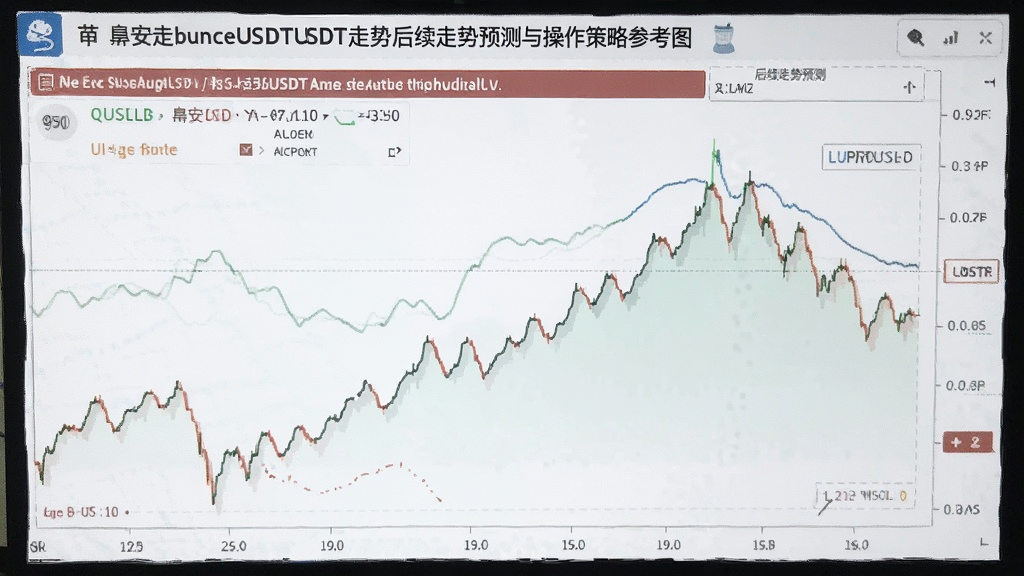The width and height of the screenshot is (1024, 576).
Task: Click the SR label at axis start
Action: tap(39, 547)
